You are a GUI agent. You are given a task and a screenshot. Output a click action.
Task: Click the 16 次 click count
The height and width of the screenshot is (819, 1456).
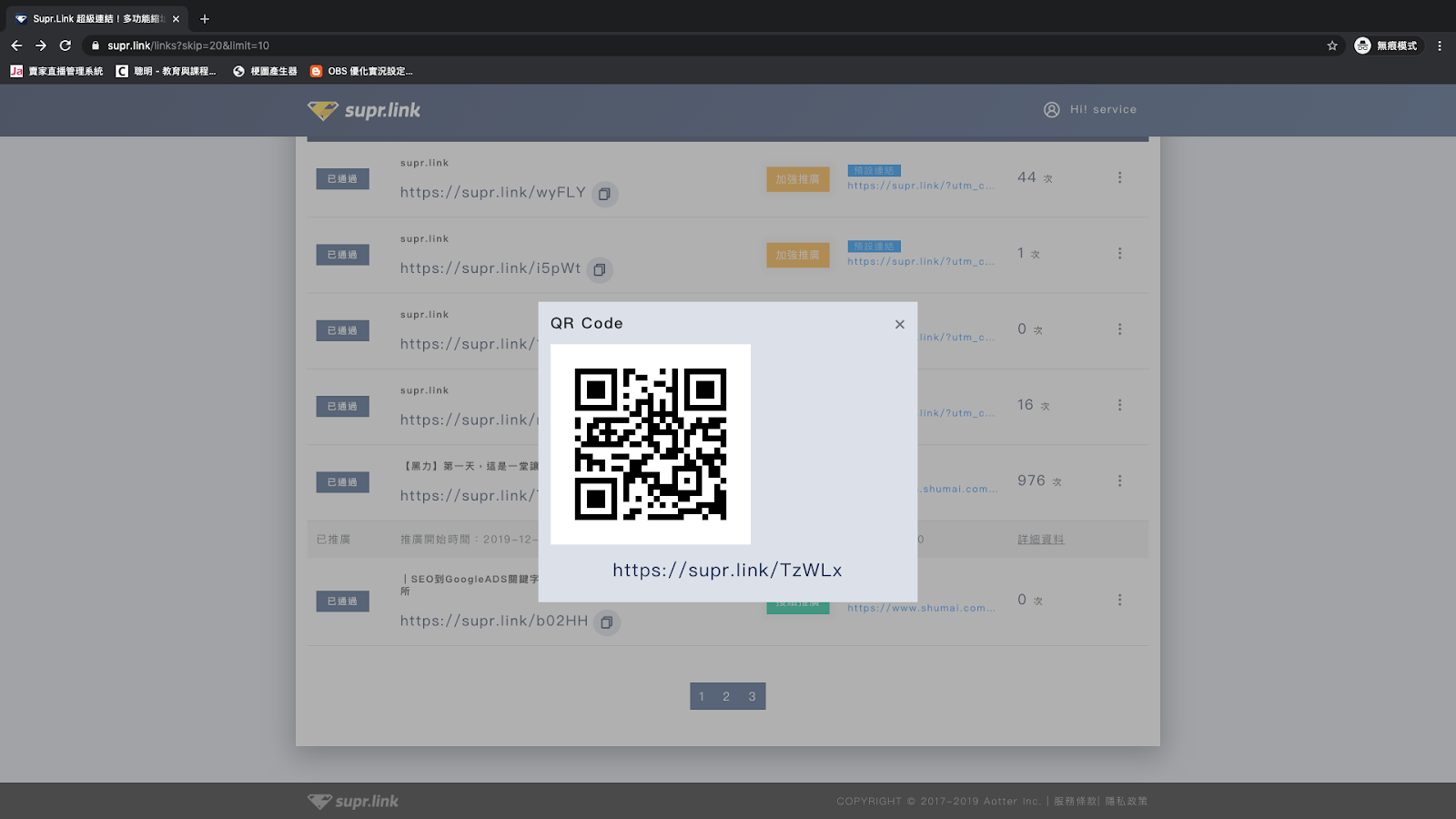click(1034, 405)
